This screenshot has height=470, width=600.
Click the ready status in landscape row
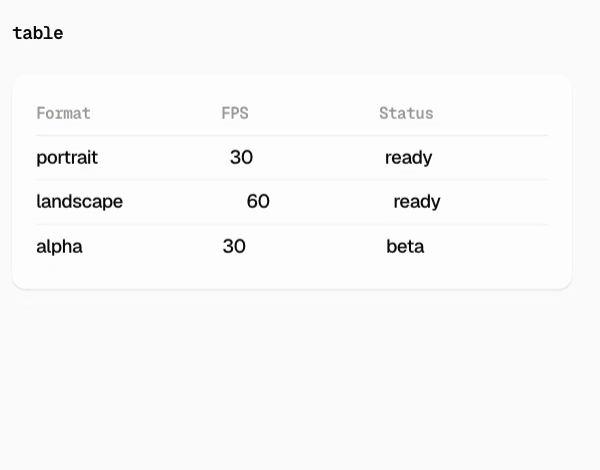[417, 202]
